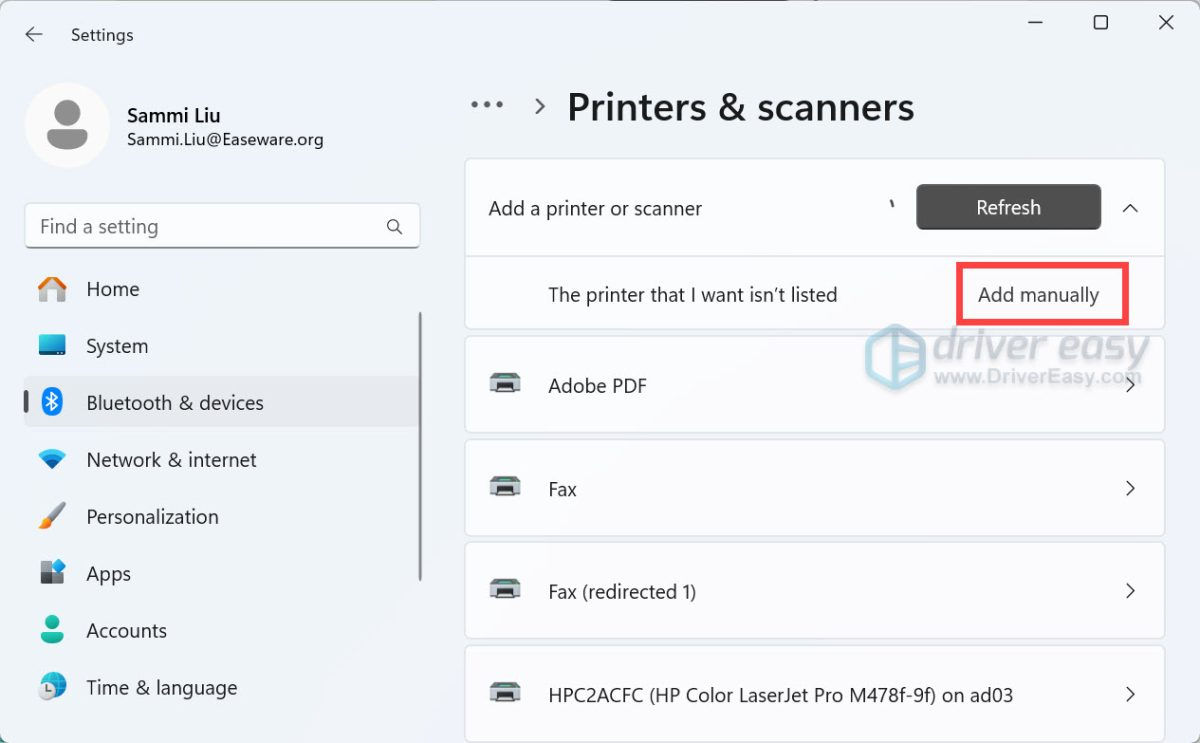Click the Personalization paintbrush icon

point(52,517)
